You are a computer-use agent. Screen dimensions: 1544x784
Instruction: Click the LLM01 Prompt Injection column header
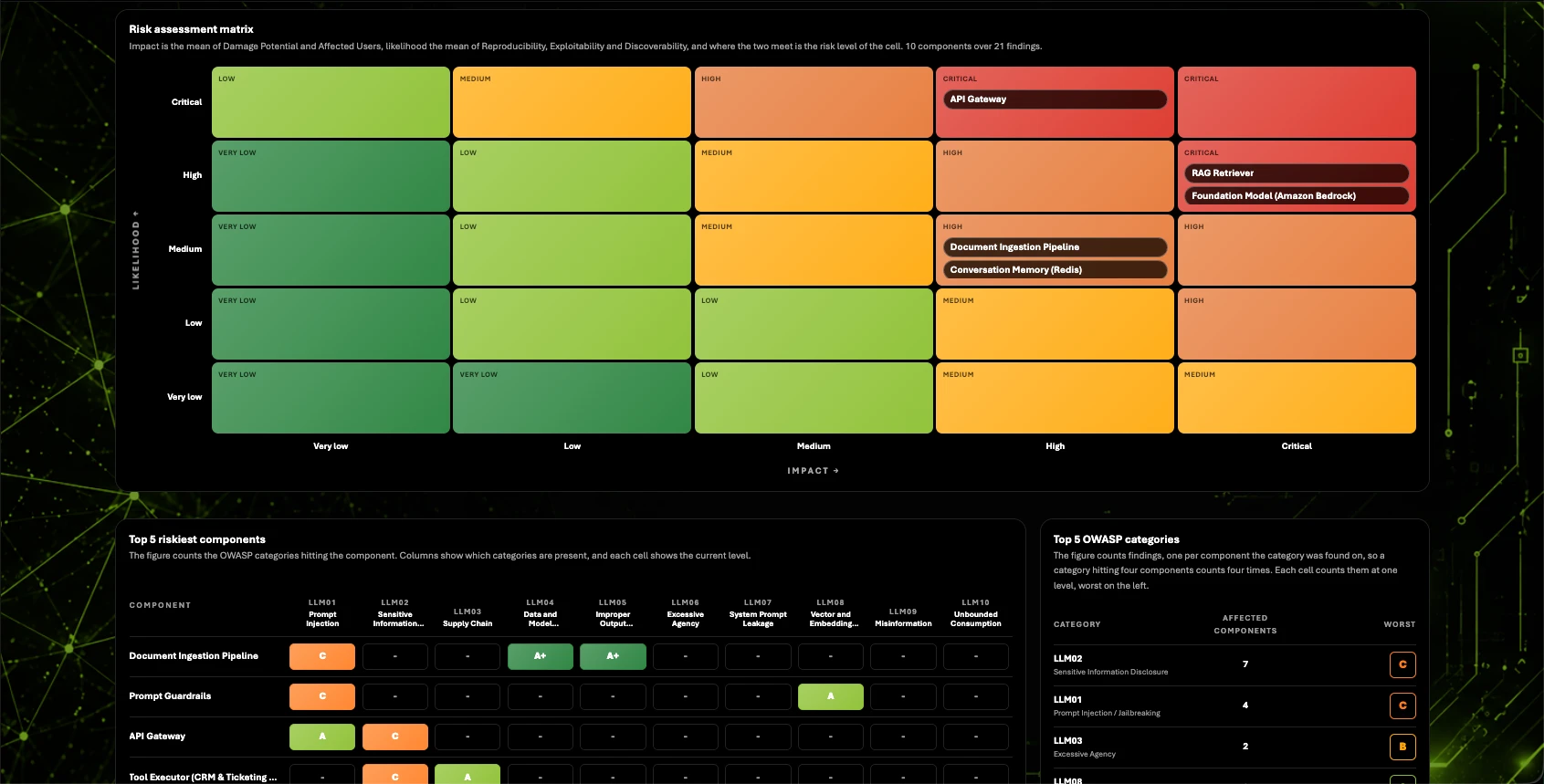coord(322,613)
